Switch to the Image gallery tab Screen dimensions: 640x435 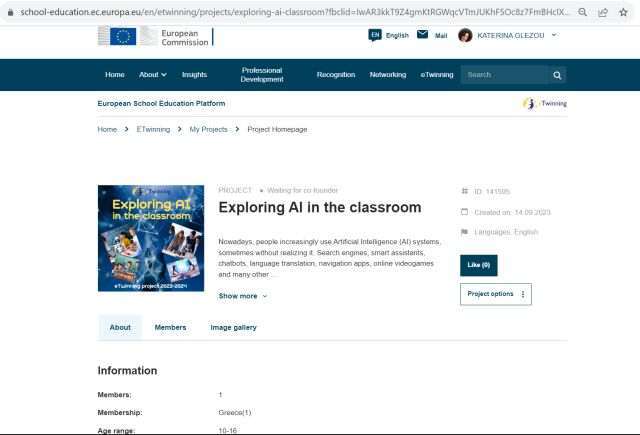[233, 327]
